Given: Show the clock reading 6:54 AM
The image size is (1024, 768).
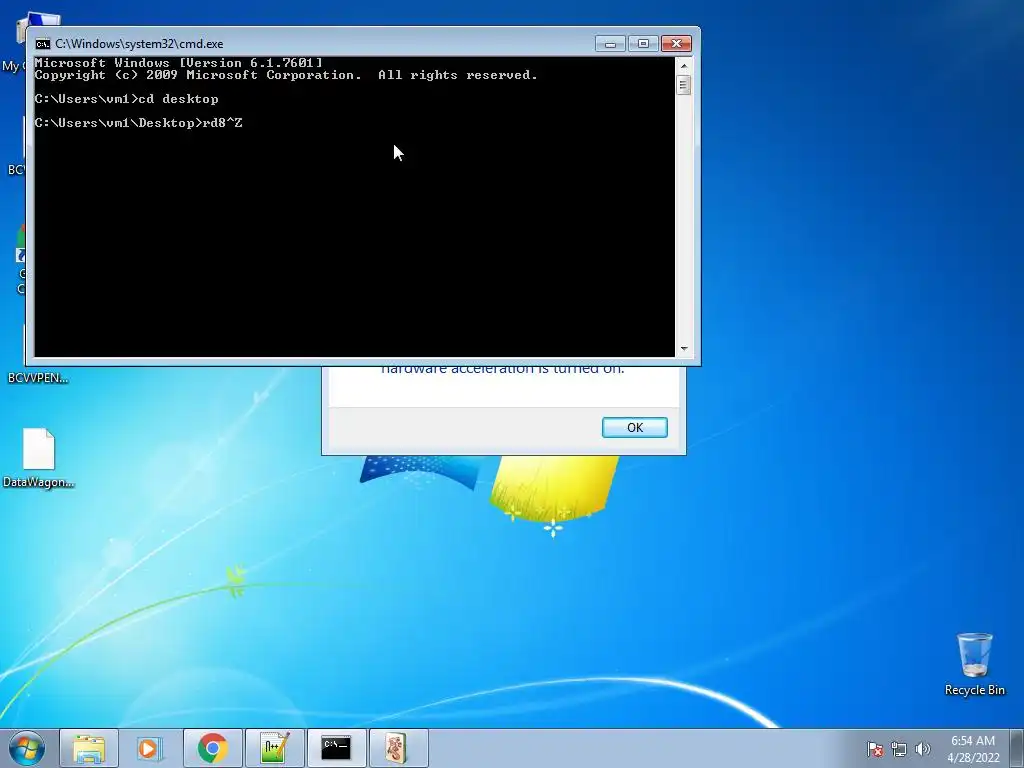Looking at the screenshot, I should (973, 741).
